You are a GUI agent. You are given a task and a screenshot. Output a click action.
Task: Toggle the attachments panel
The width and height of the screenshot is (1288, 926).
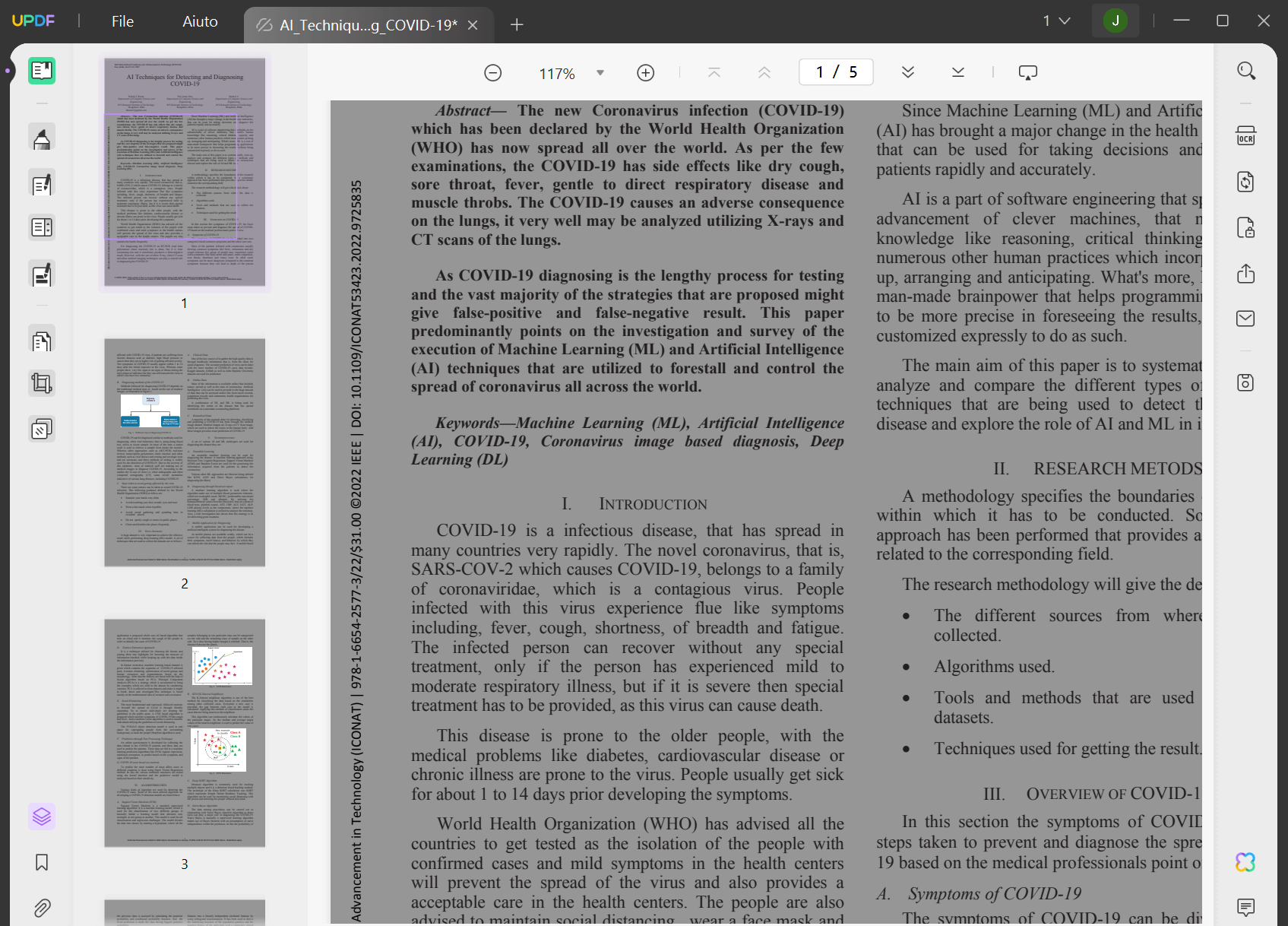[42, 907]
